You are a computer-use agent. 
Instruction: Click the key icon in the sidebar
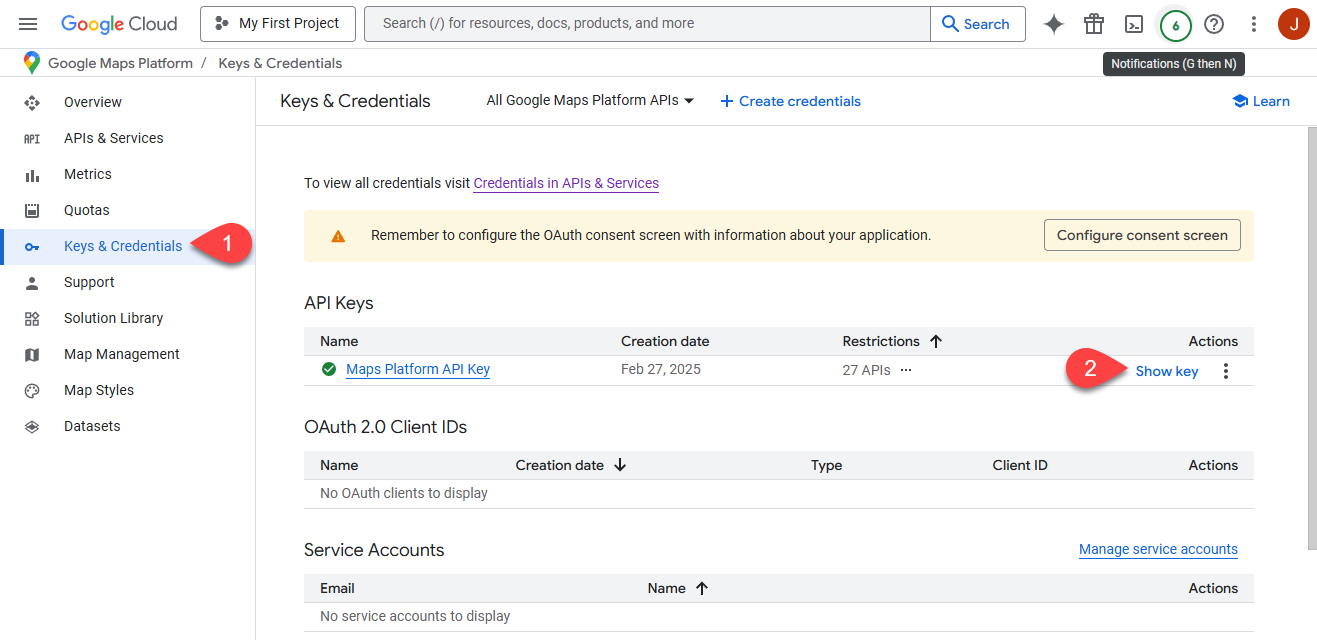[32, 247]
